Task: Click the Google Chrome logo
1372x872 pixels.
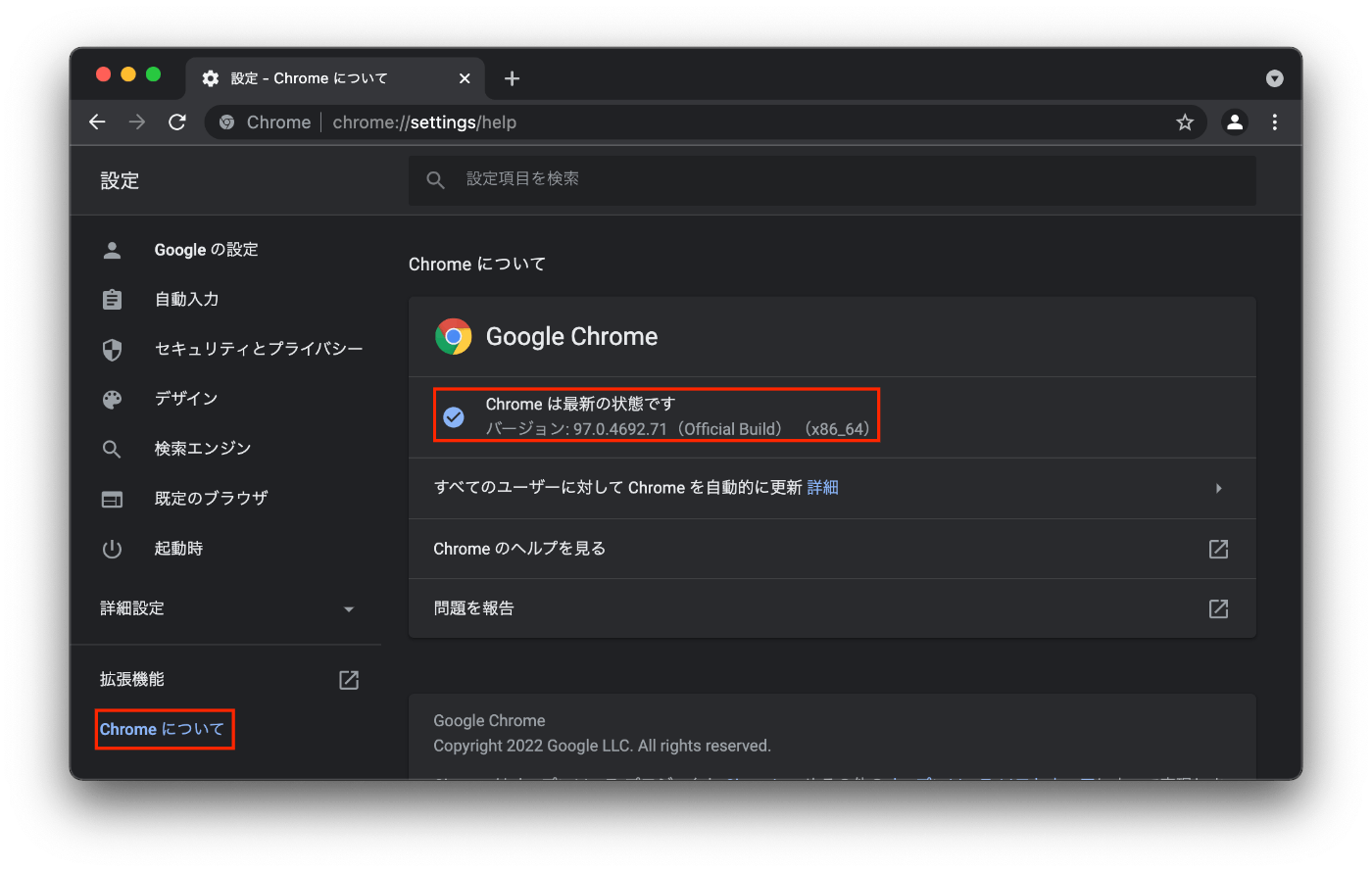Action: coord(454,337)
